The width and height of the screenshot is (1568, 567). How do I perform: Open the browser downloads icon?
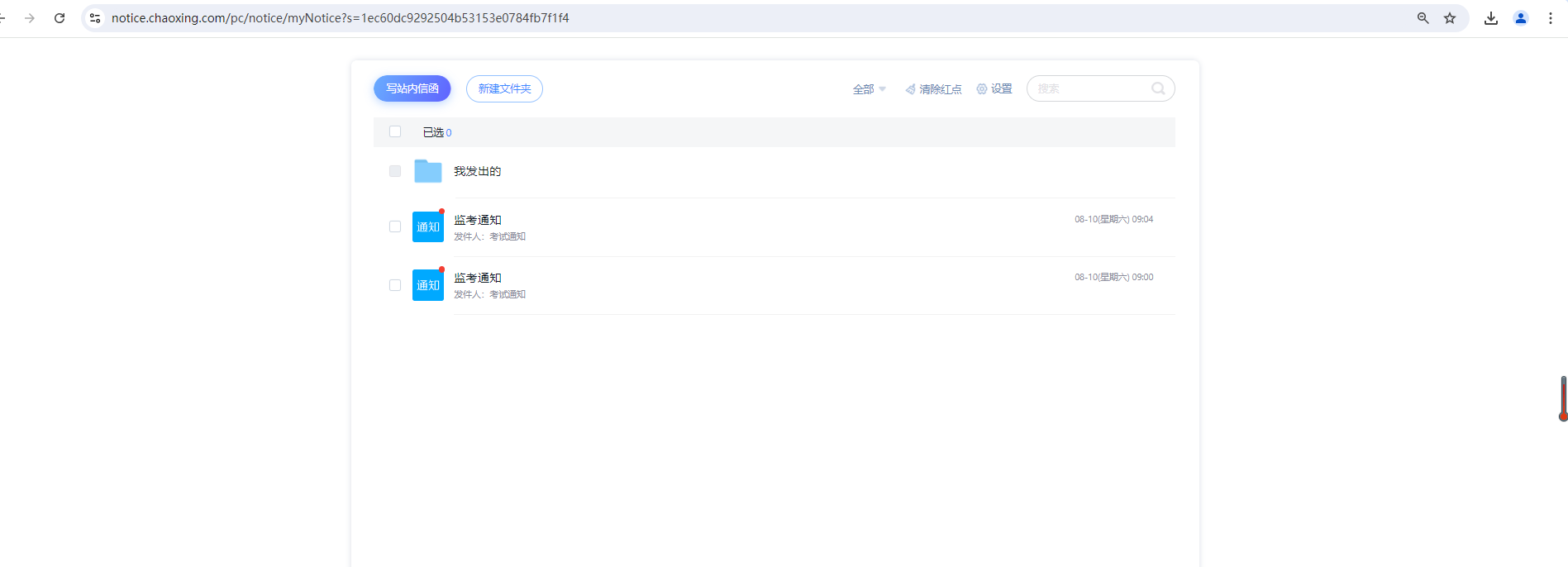1491,18
